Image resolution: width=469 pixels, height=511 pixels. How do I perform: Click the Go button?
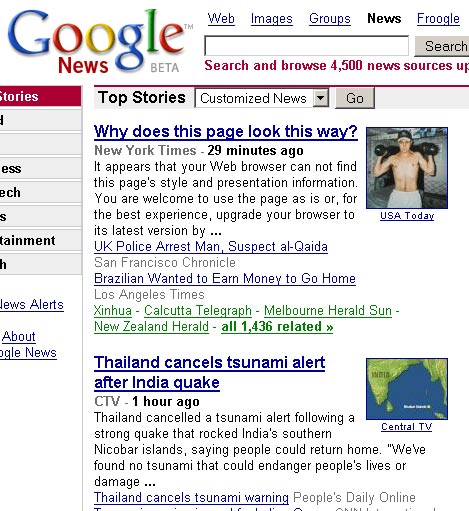point(355,98)
